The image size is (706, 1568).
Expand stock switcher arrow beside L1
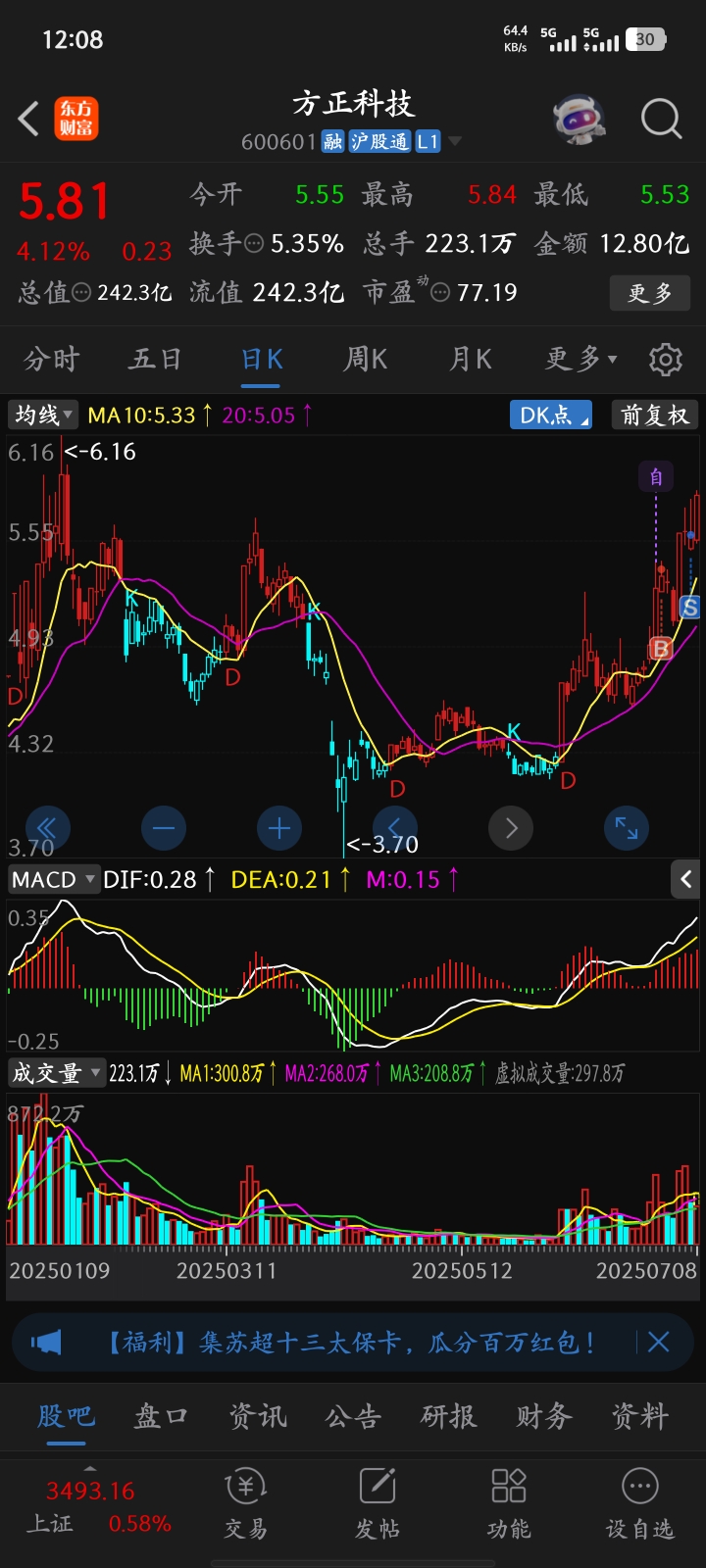tap(455, 142)
